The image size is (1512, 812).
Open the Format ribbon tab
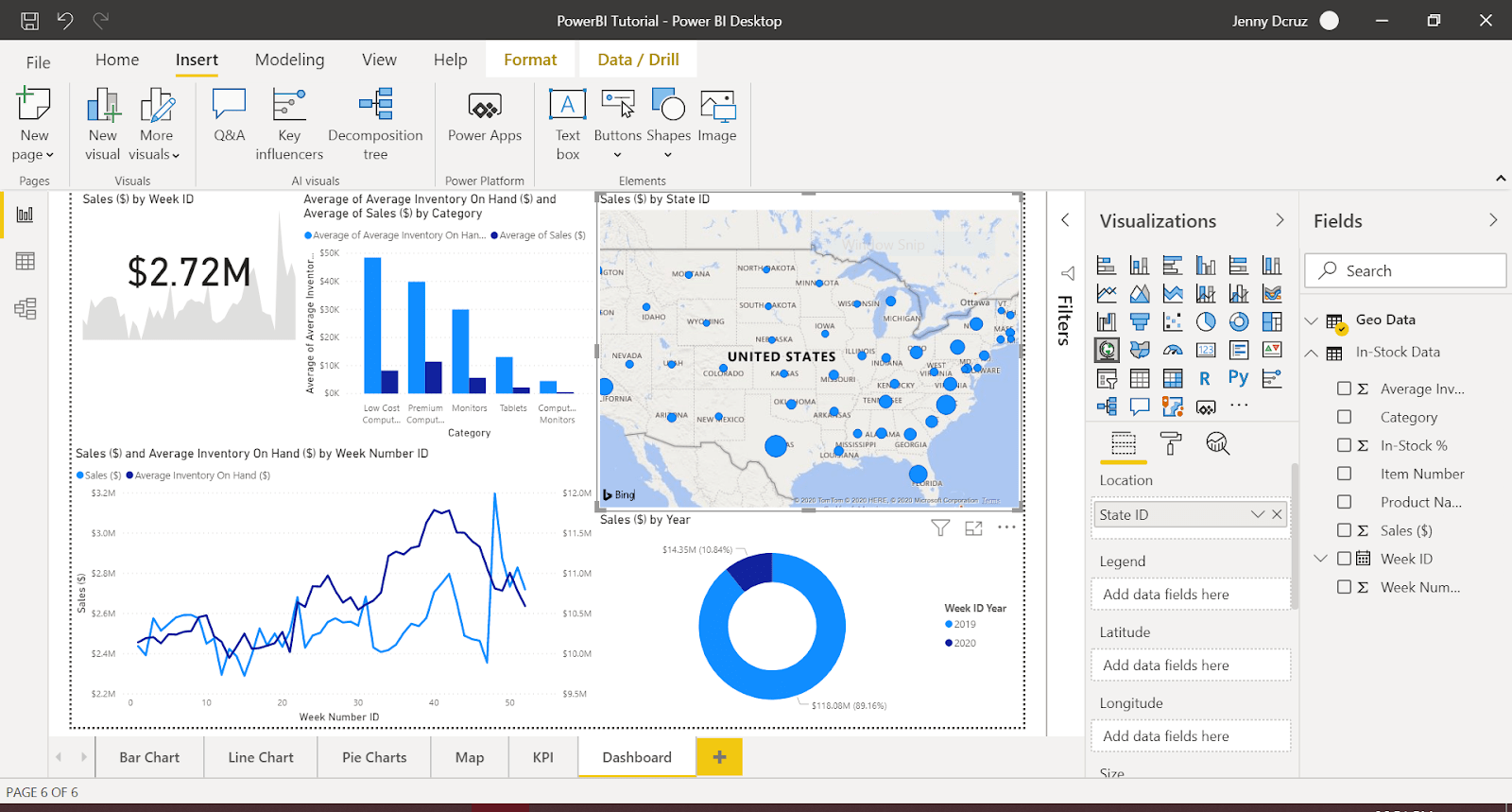[x=530, y=60]
